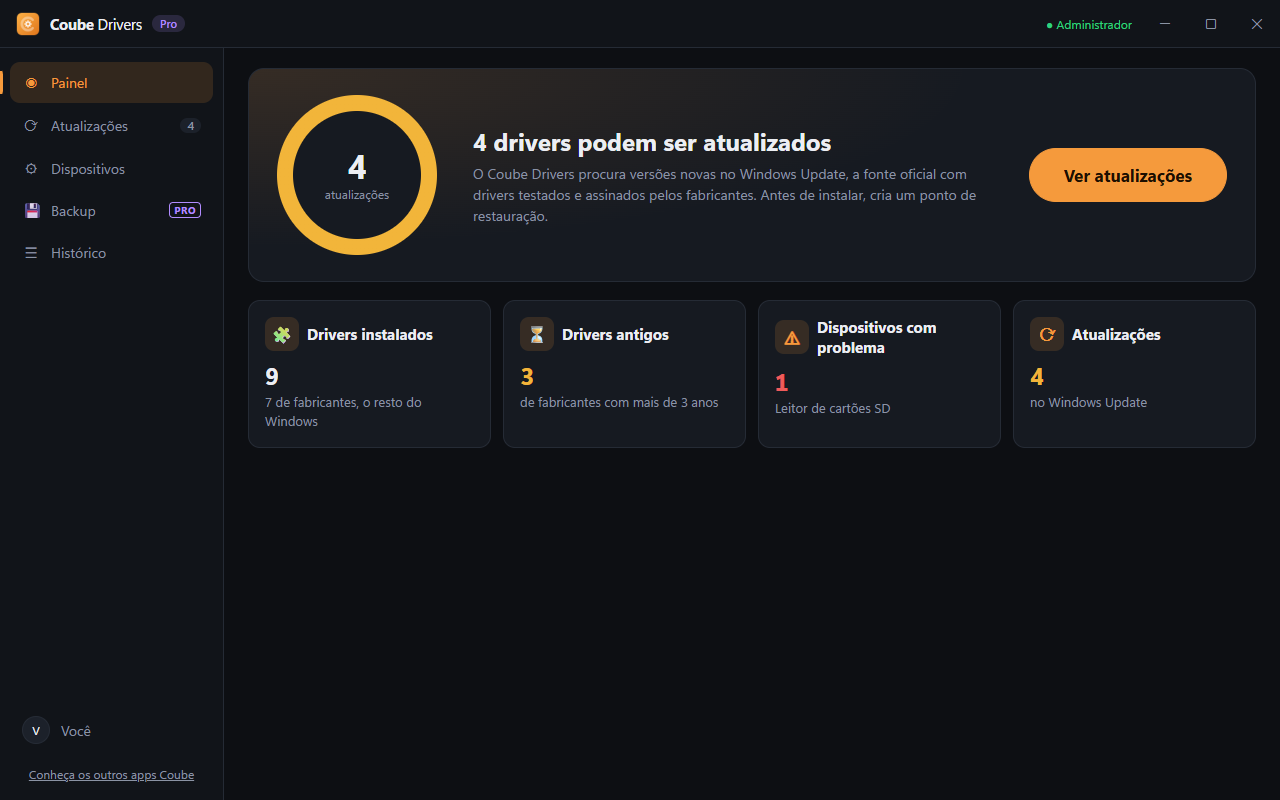Click the refresh icon on Atualizações card
Viewport: 1280px width, 800px height.
[x=1047, y=335]
